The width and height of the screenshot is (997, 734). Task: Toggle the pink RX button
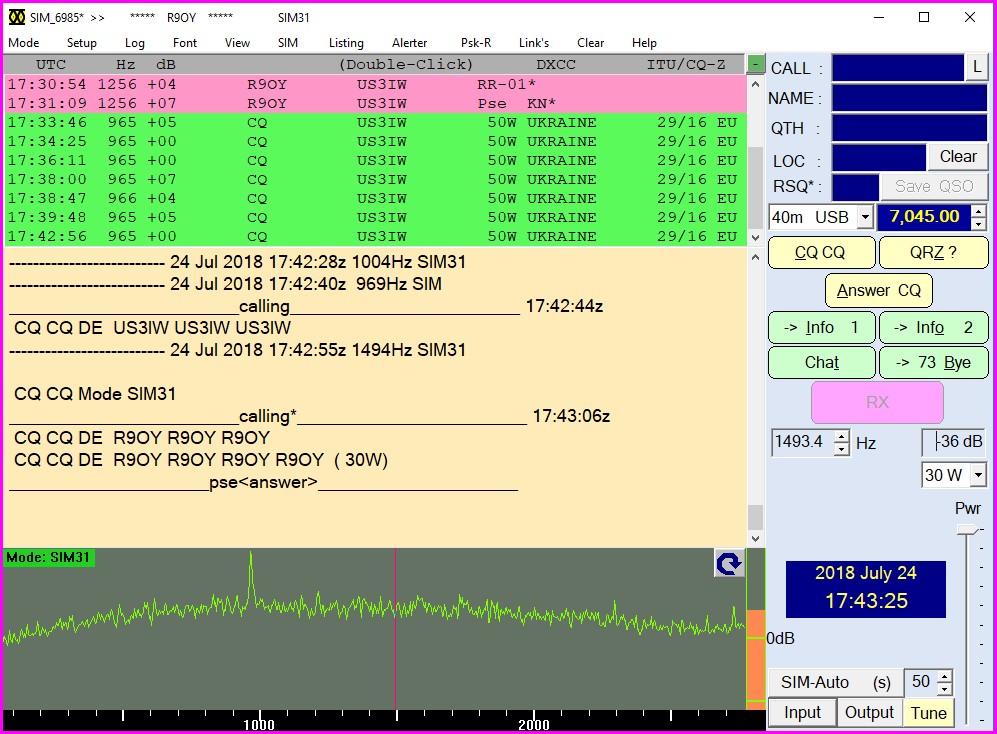pos(877,402)
